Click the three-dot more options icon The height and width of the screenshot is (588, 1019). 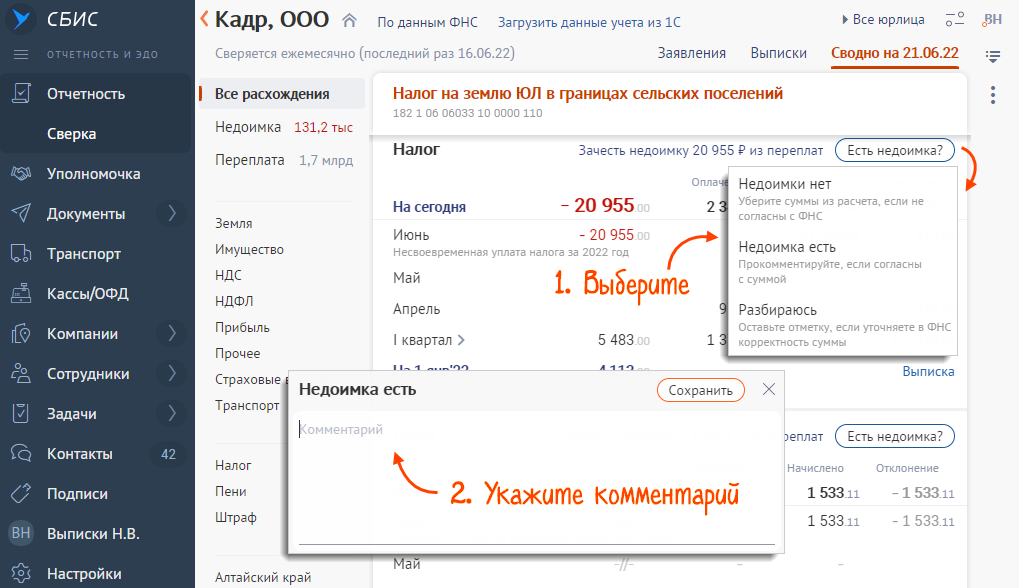pyautogui.click(x=992, y=95)
